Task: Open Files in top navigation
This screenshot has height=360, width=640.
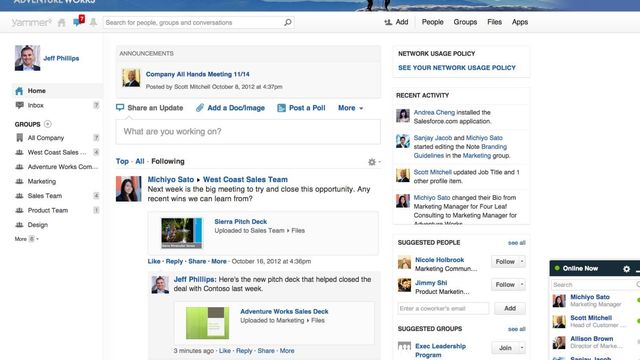Action: click(494, 22)
